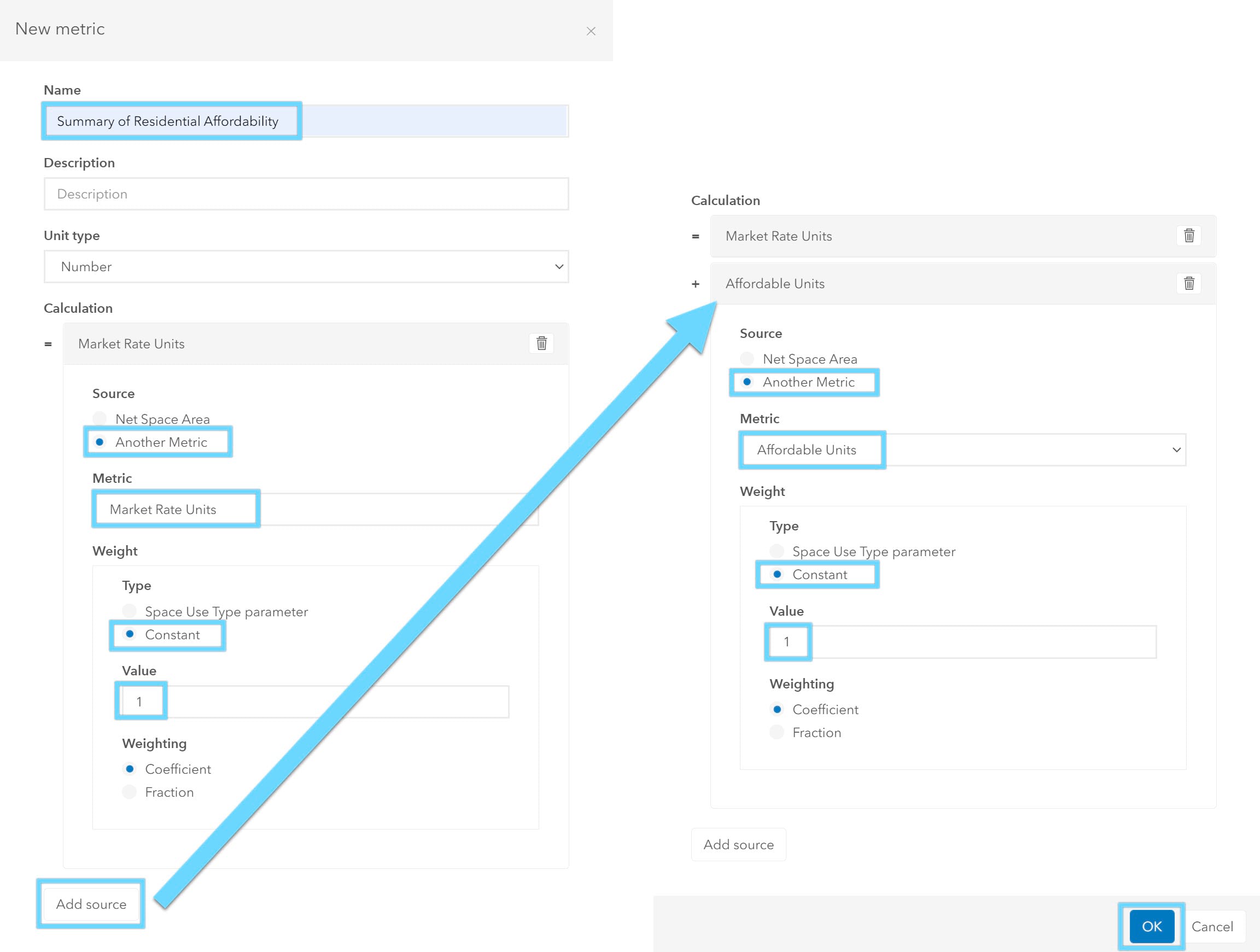Select Fraction weighting for Affordable Units
The height and width of the screenshot is (952, 1260).
point(777,732)
